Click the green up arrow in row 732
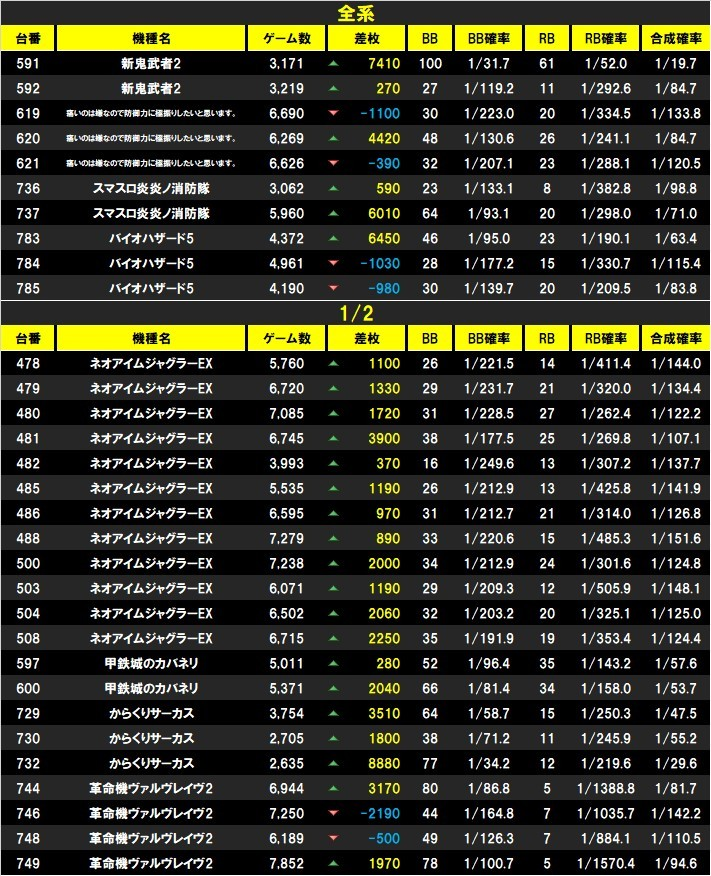 click(333, 763)
